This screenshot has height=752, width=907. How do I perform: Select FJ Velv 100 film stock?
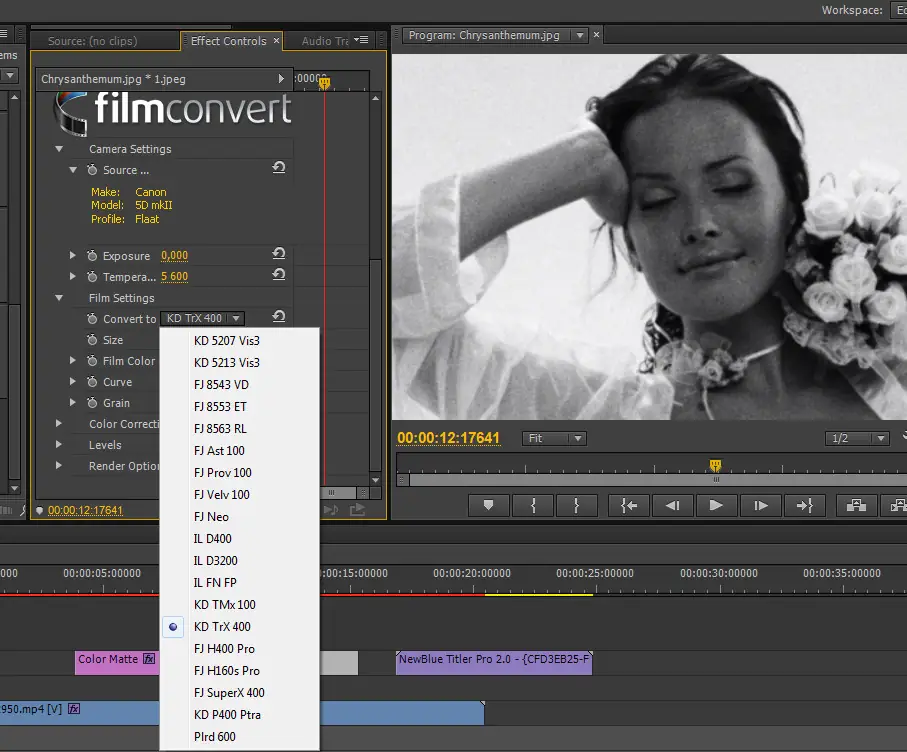coord(222,495)
